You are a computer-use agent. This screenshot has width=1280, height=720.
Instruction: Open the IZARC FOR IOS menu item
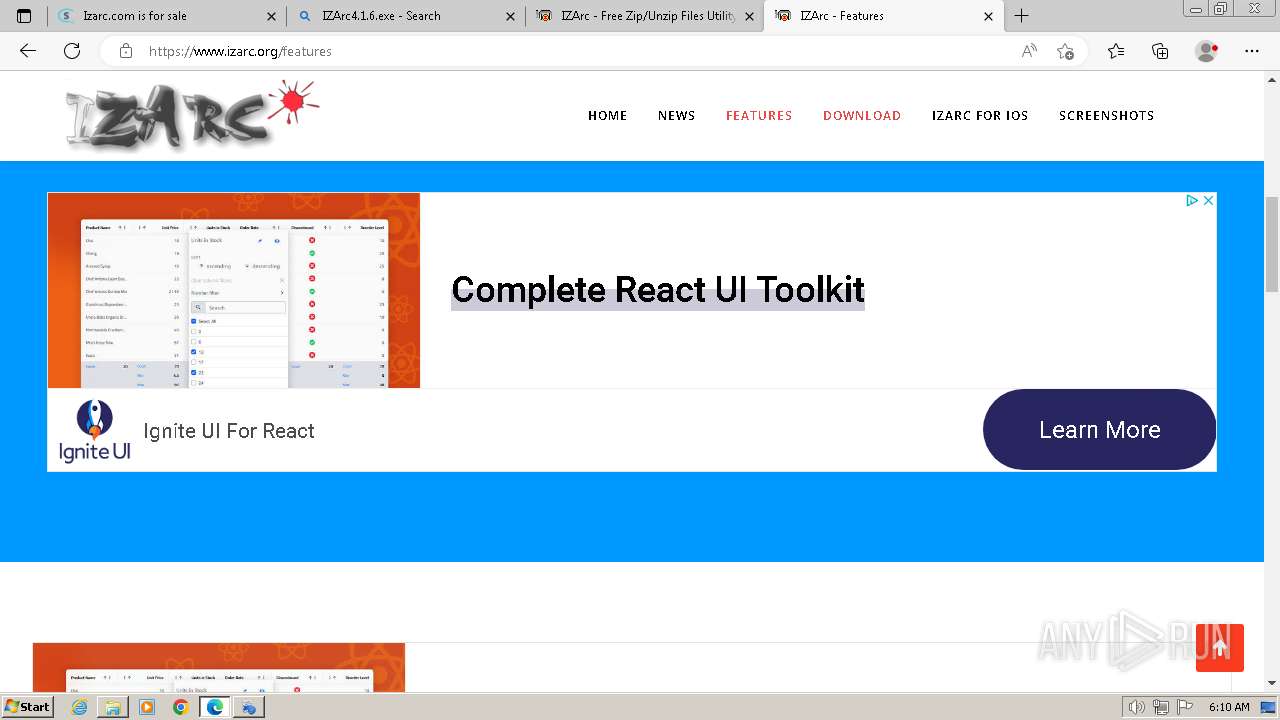[x=980, y=115]
